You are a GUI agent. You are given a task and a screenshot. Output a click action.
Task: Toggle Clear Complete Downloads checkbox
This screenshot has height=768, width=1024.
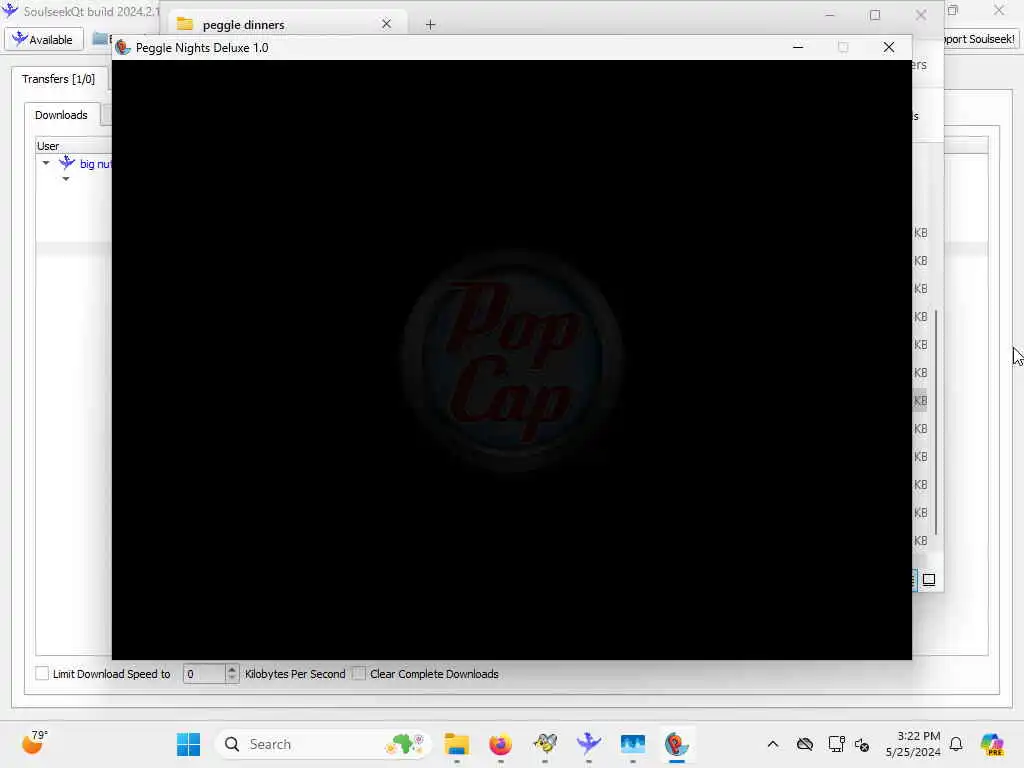(359, 673)
